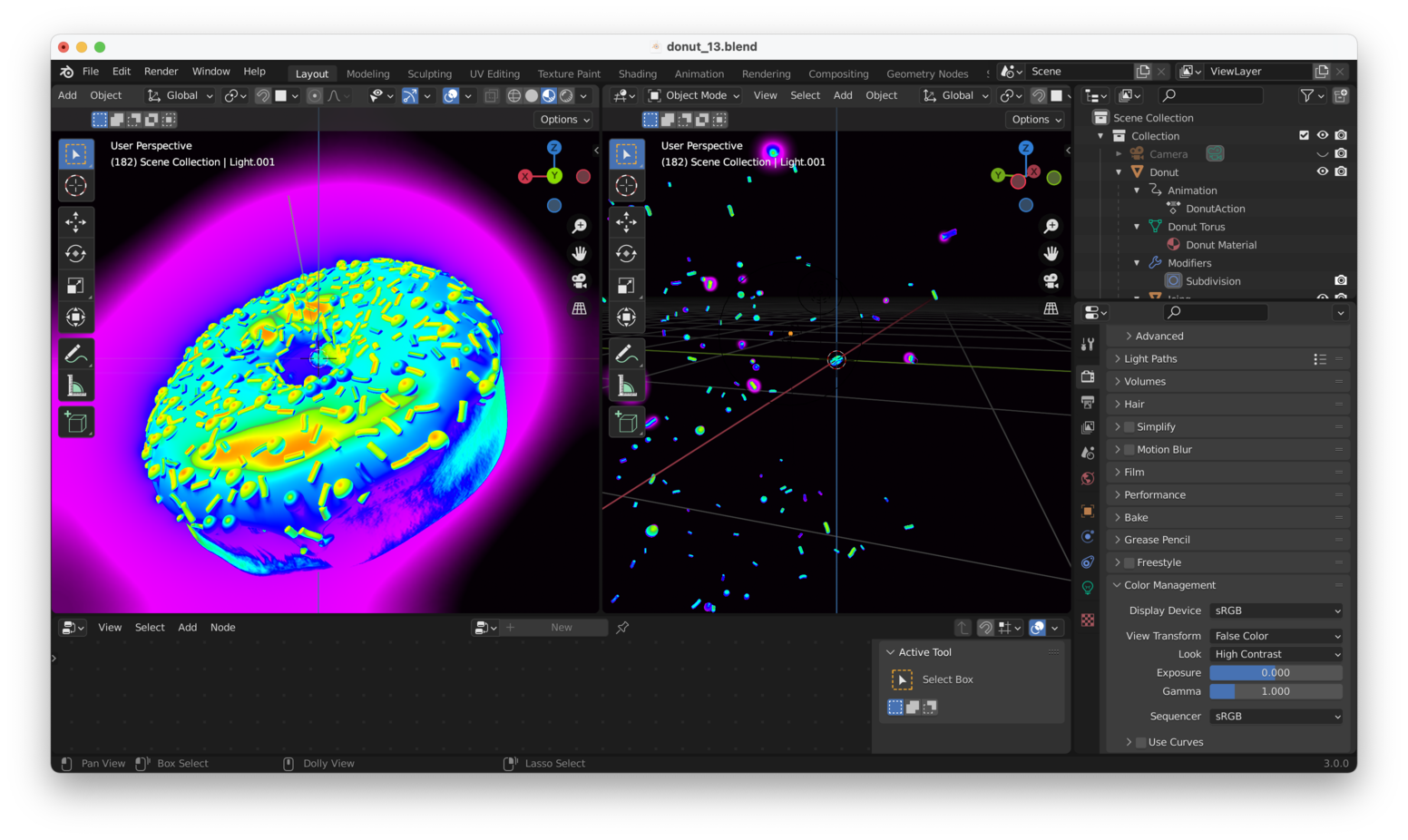Enable the Freestyle checkbox

pyautogui.click(x=1129, y=563)
